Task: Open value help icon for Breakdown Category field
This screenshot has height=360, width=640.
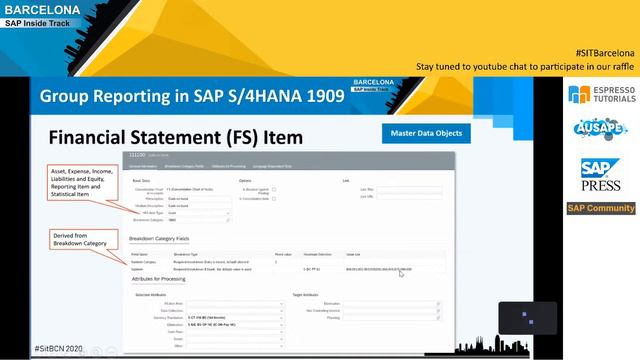Action: coord(228,220)
